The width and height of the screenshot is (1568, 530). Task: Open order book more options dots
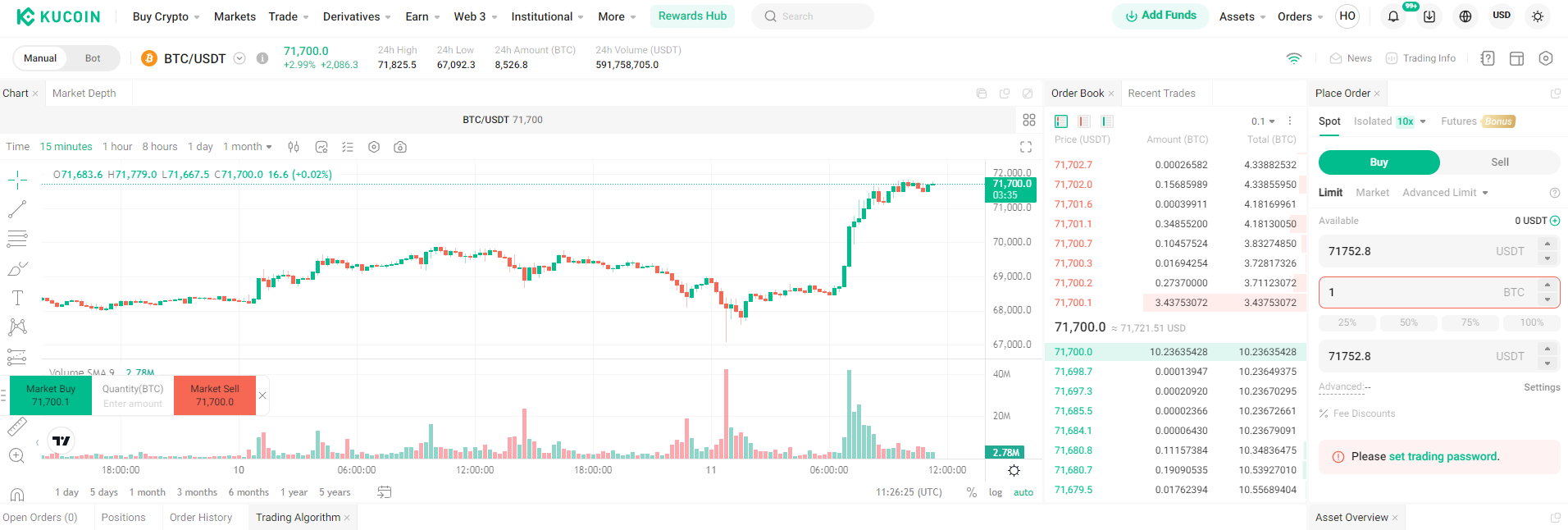coord(1290,121)
